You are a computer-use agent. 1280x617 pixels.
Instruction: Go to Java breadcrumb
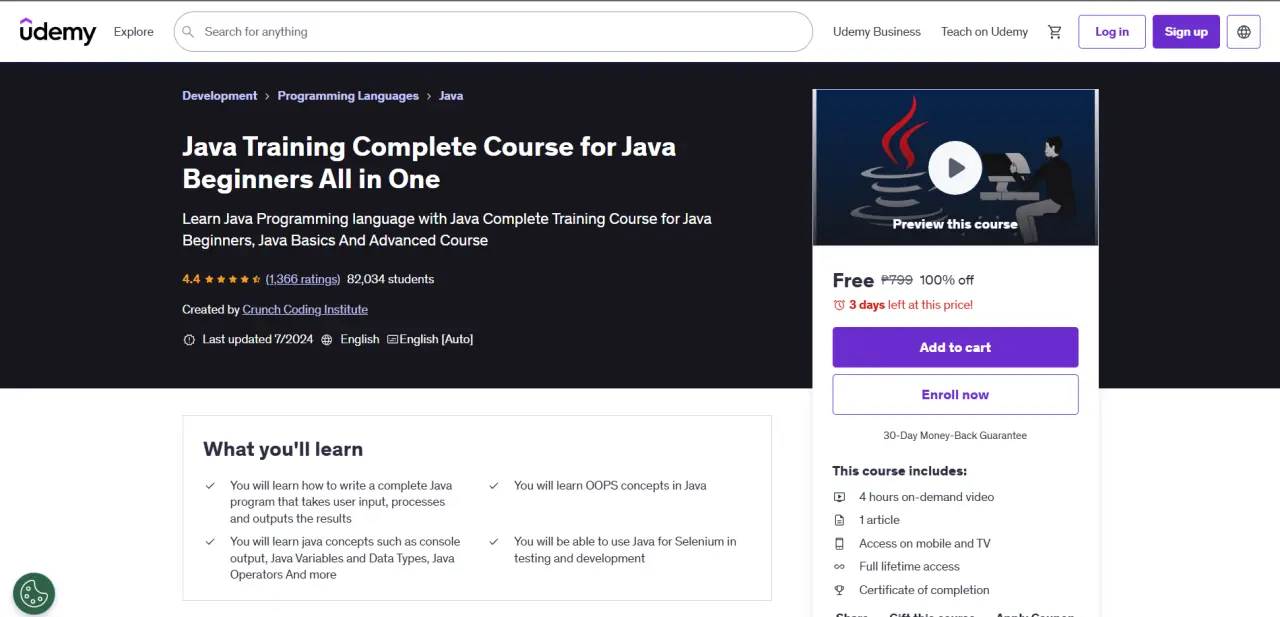tap(451, 96)
